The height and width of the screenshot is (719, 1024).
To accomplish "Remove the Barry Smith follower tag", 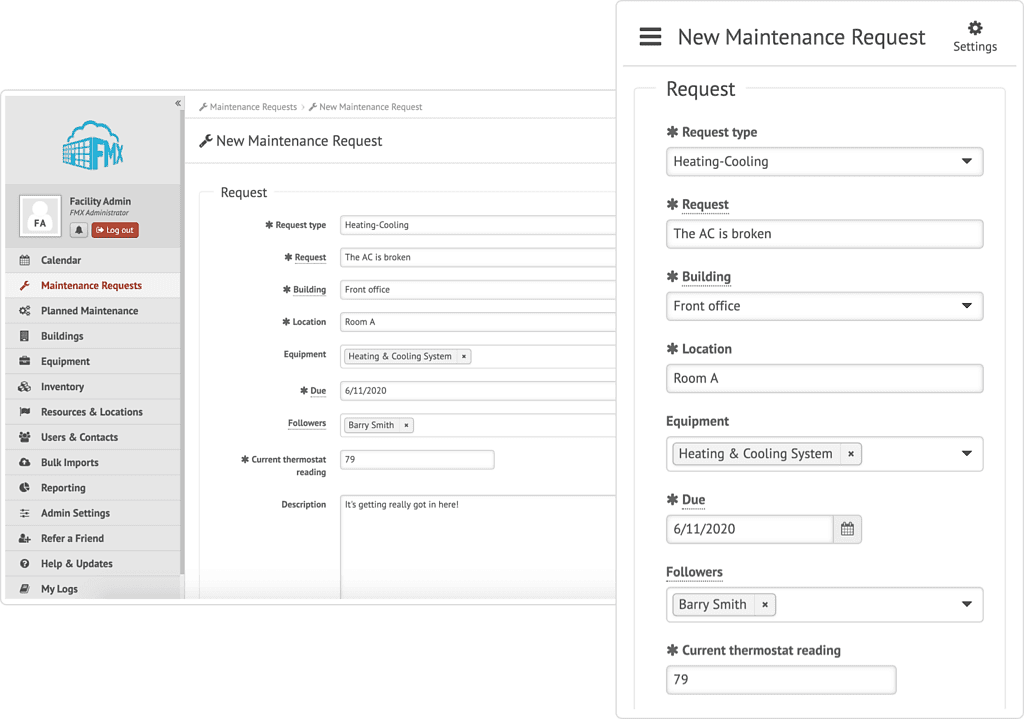I will (x=764, y=604).
